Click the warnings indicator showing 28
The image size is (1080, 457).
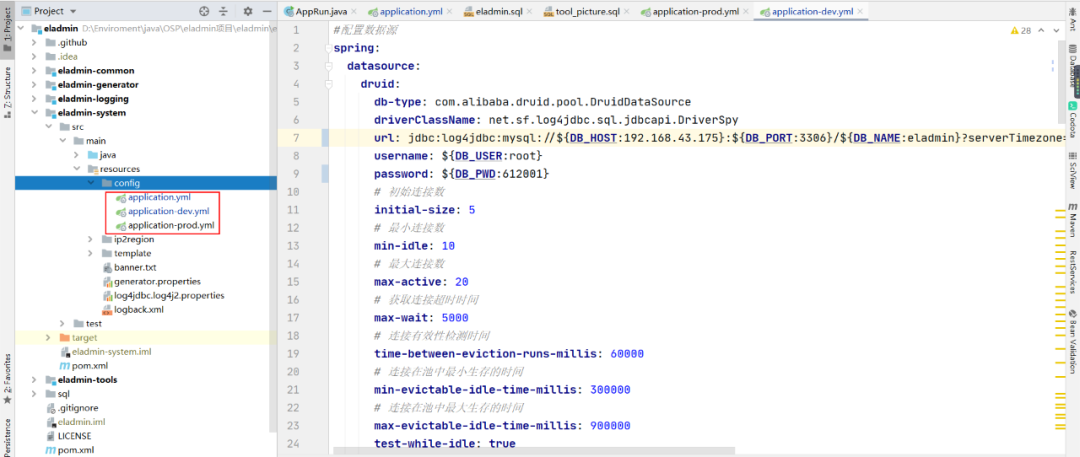[1020, 30]
